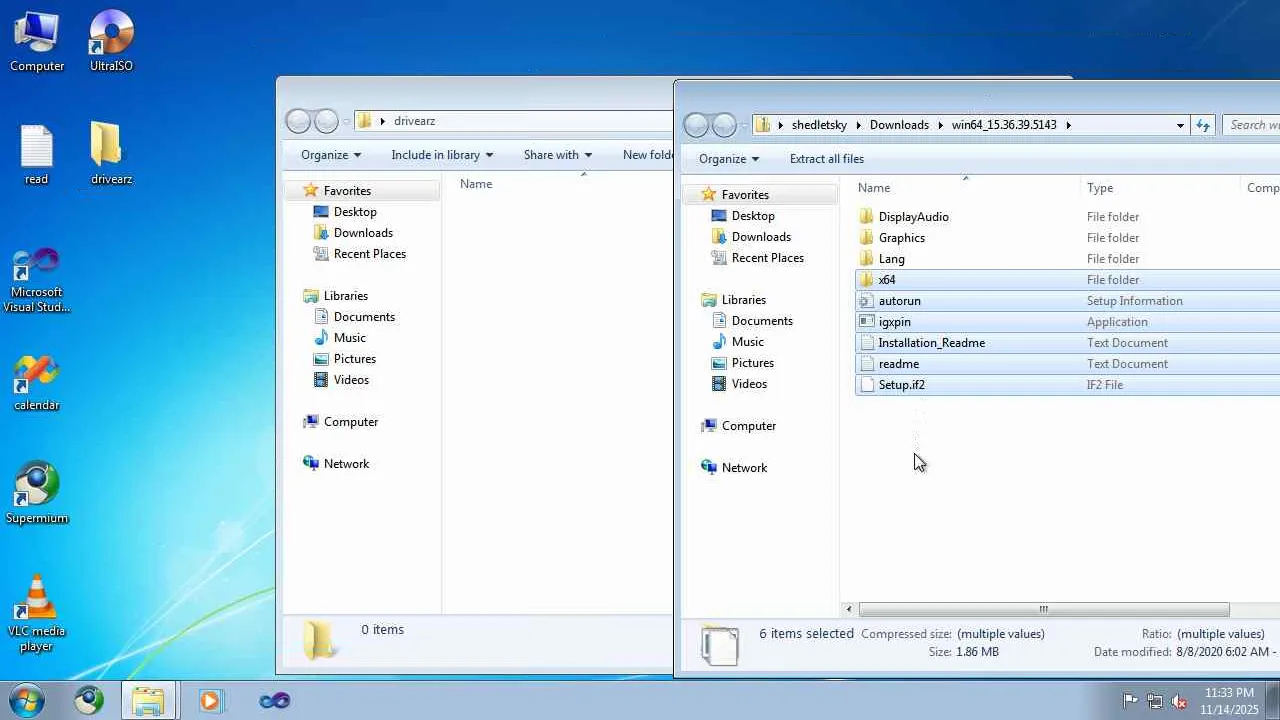Open the Action Center flag in tray
This screenshot has width=1280, height=720.
pos(1130,701)
